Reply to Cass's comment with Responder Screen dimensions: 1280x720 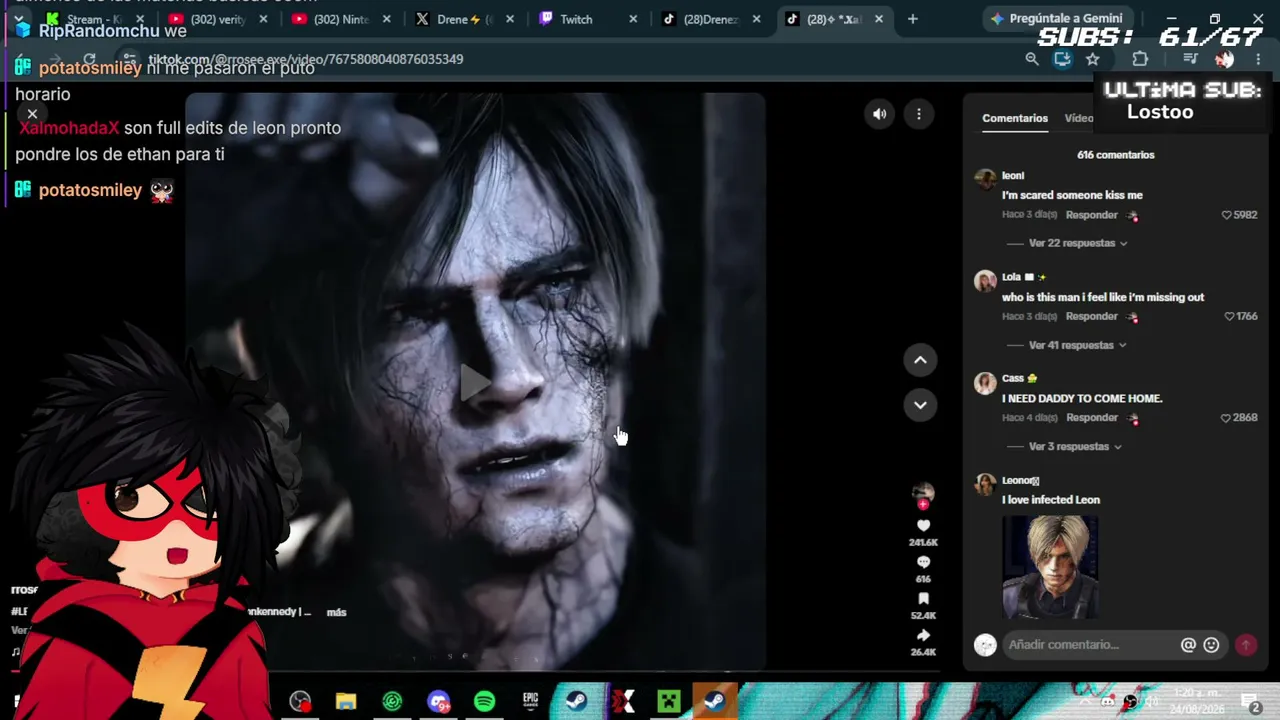[x=1091, y=418]
